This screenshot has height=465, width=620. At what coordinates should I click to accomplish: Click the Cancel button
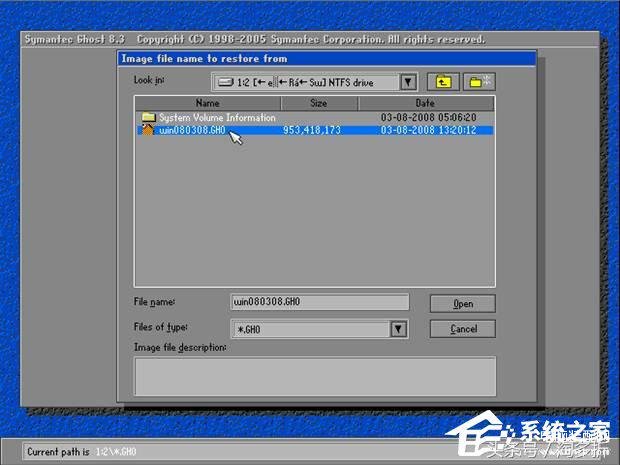(x=463, y=329)
